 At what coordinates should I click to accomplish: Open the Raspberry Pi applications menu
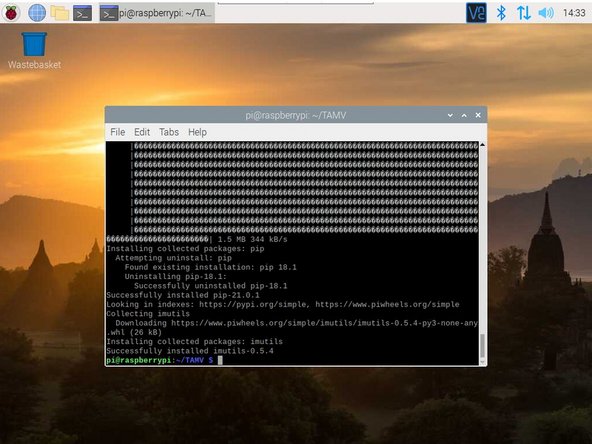click(x=11, y=13)
